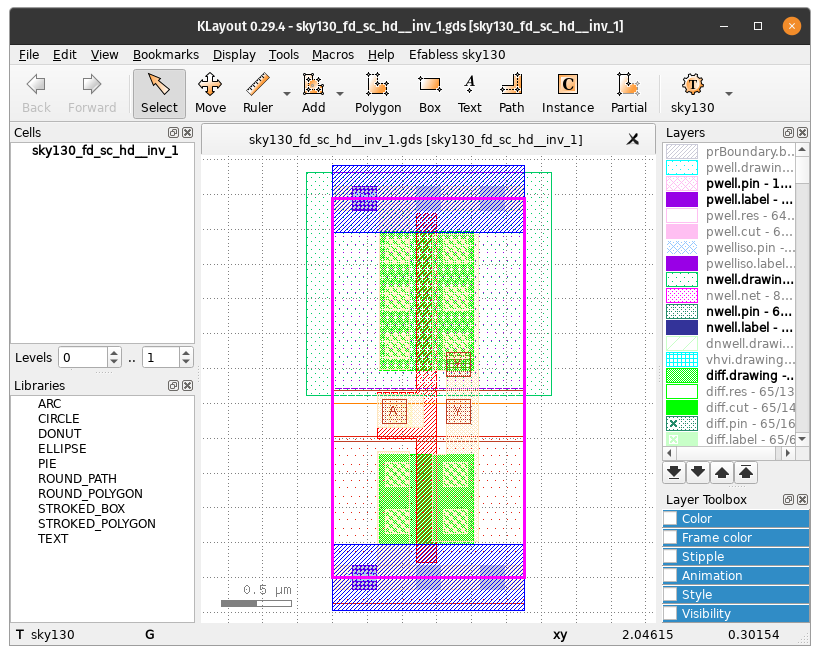This screenshot has height=655, width=820.
Task: Select the DONUT library item
Action: pos(60,434)
